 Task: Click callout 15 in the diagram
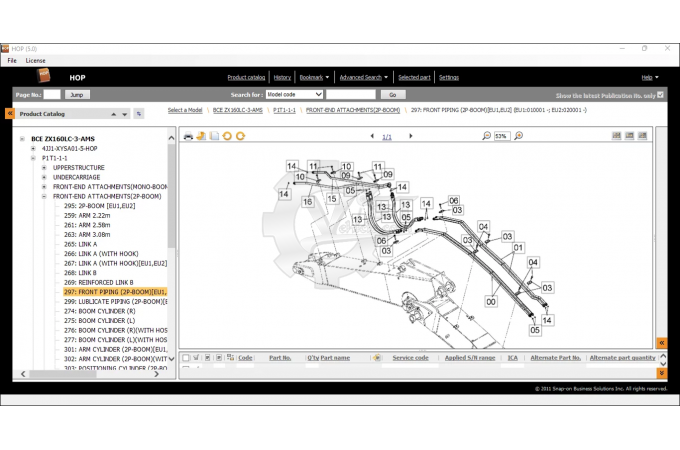tap(332, 199)
